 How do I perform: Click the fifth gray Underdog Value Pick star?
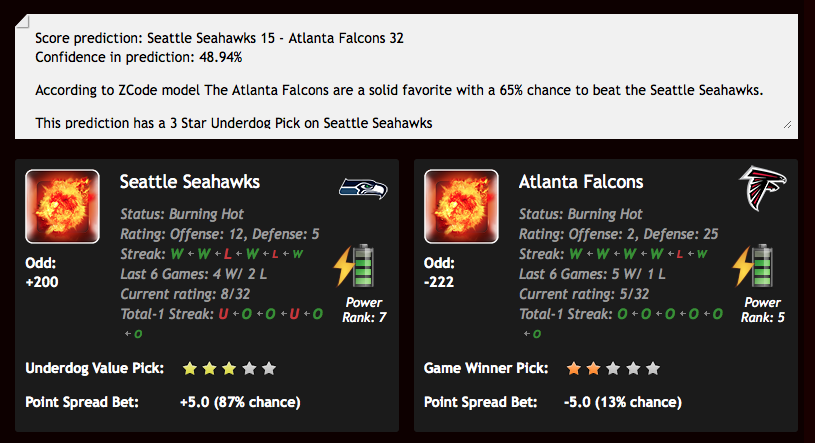click(269, 369)
